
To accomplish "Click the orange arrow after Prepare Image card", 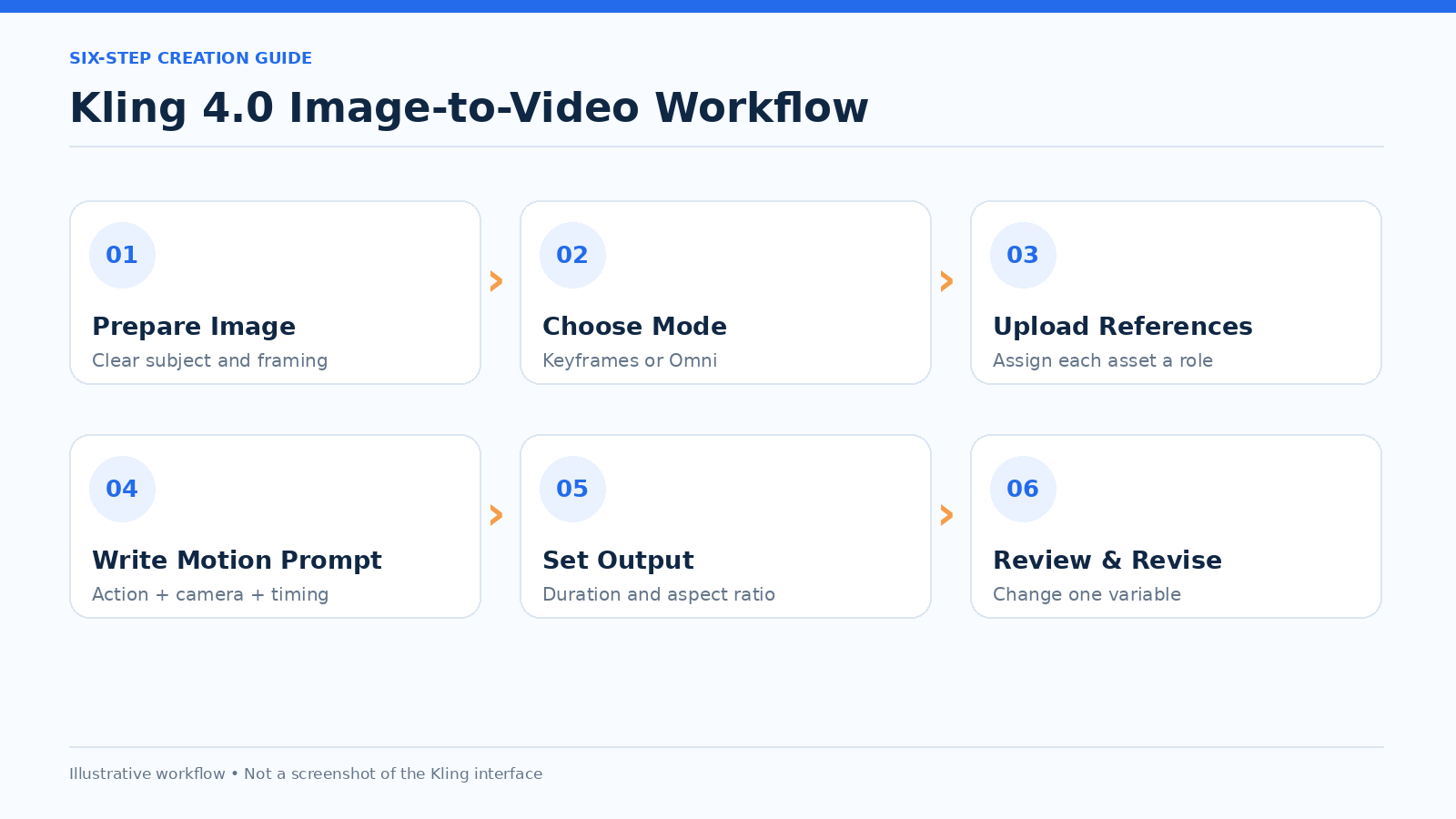I will tap(497, 281).
